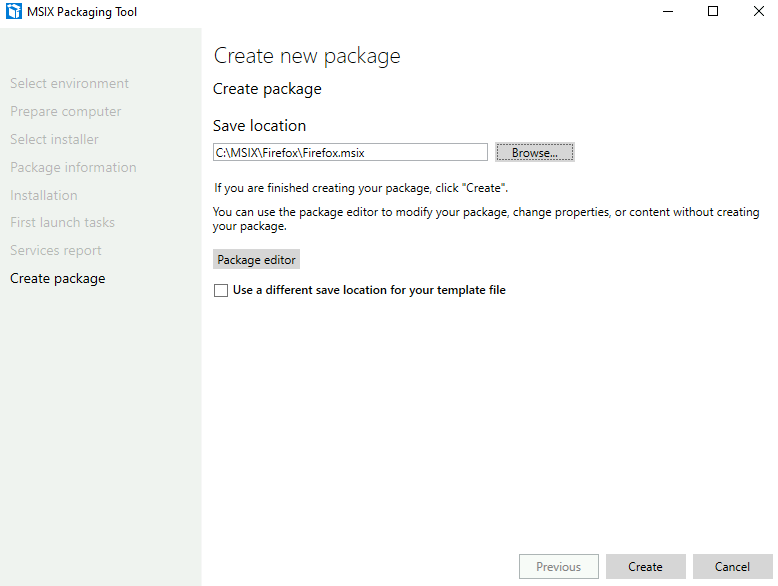
Task: Close the MSIX Packaging Tool window
Action: pyautogui.click(x=758, y=11)
